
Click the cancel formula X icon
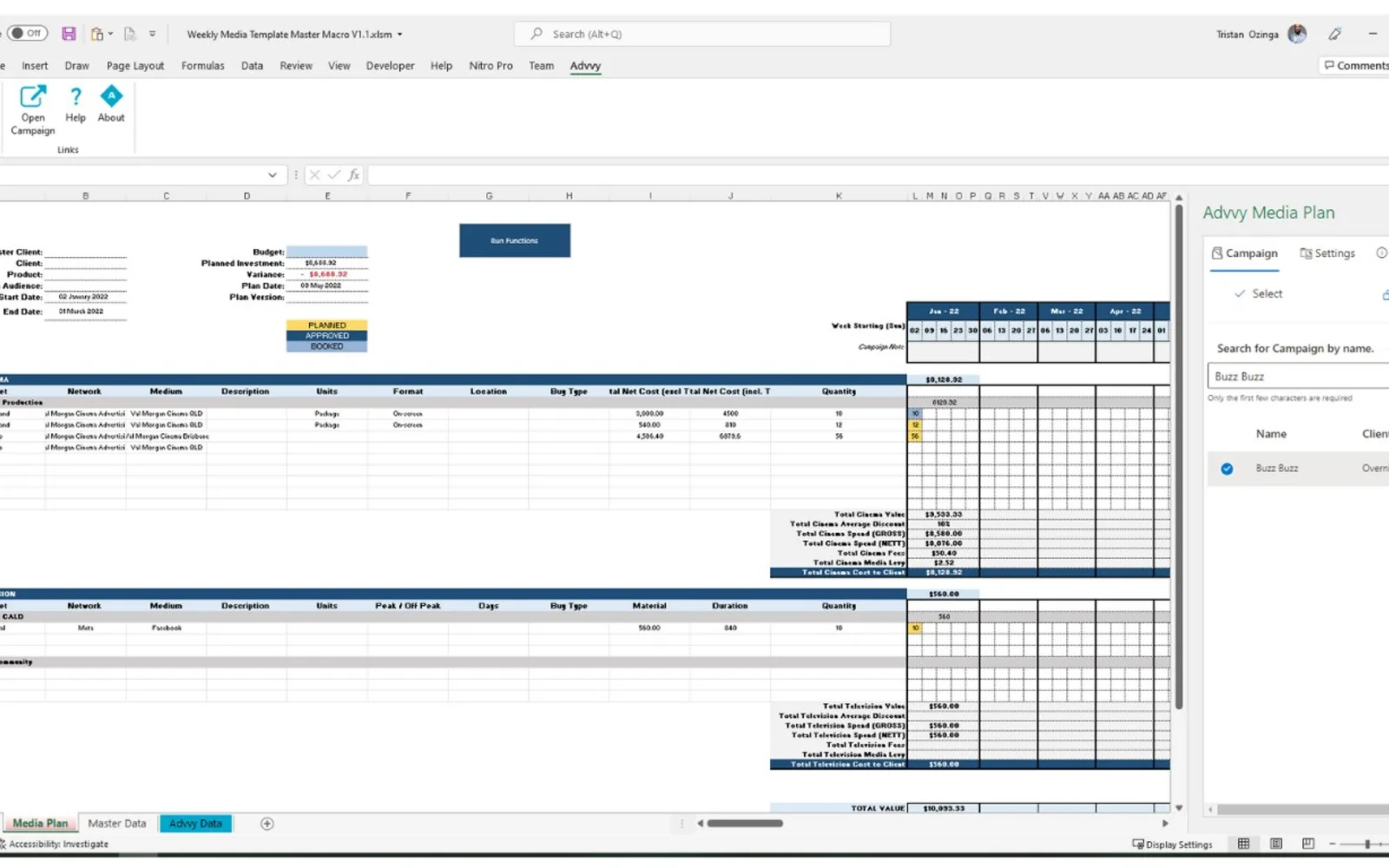[314, 175]
